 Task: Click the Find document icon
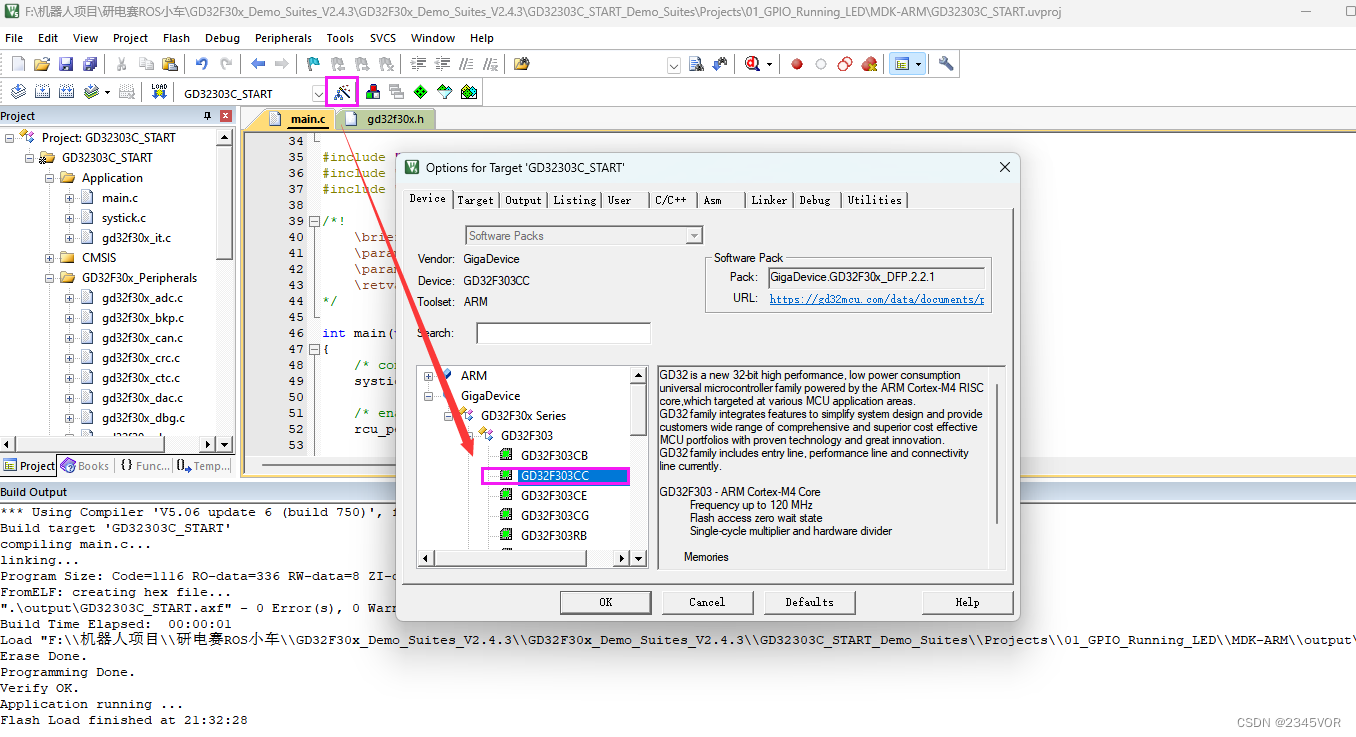click(696, 64)
